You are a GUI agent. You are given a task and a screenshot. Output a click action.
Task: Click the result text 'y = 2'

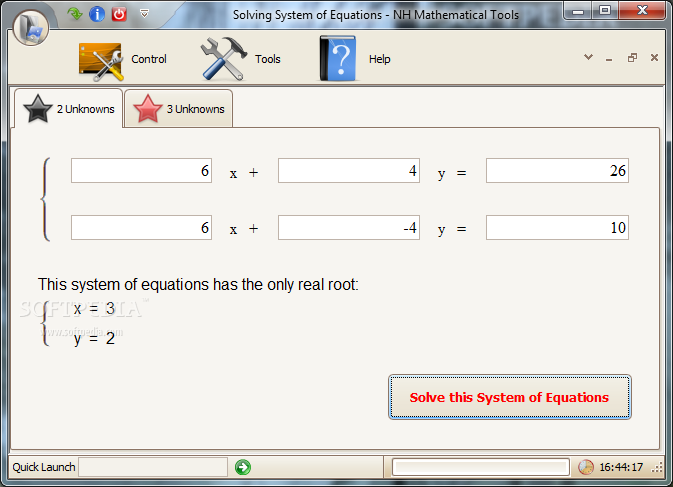(94, 339)
